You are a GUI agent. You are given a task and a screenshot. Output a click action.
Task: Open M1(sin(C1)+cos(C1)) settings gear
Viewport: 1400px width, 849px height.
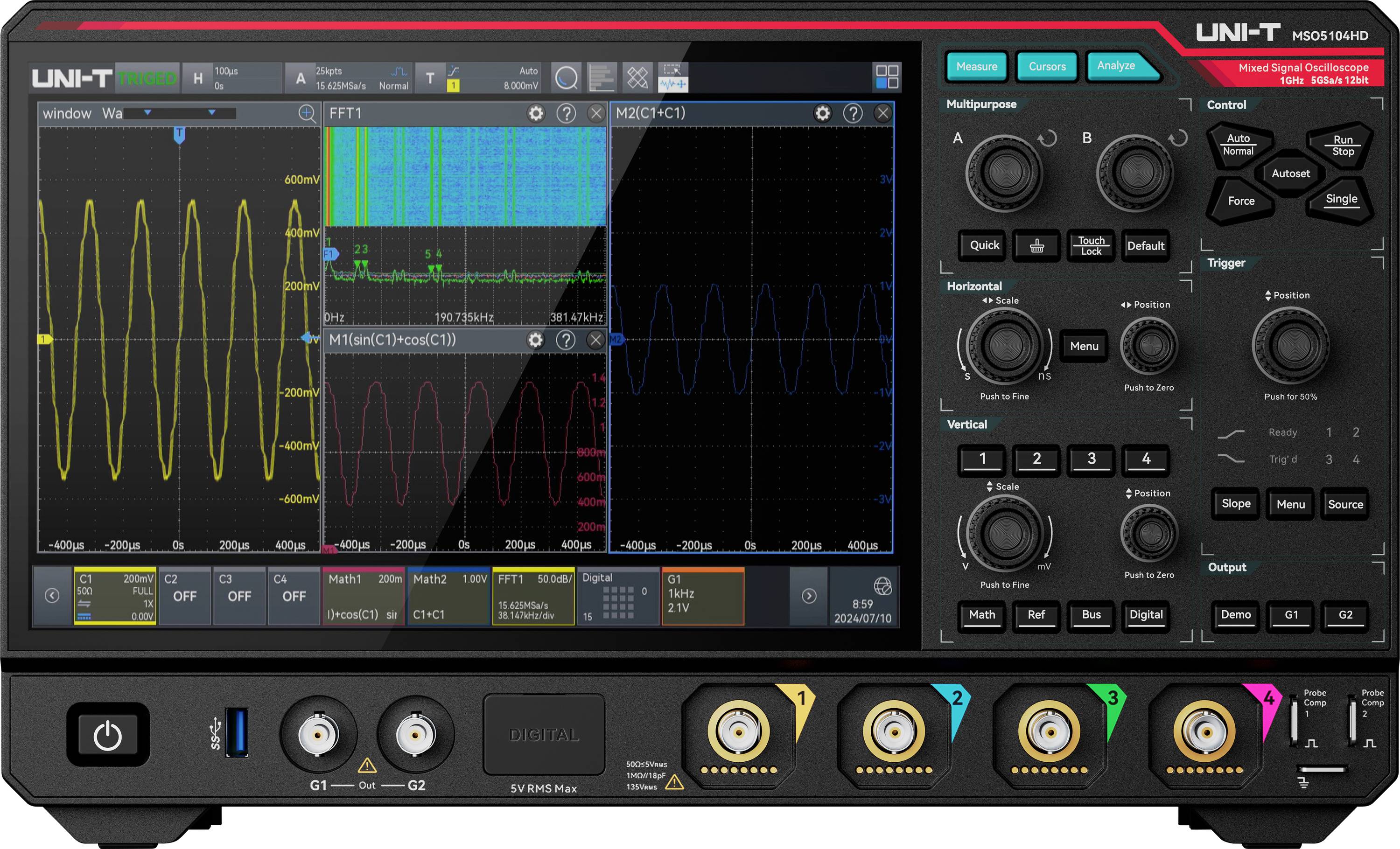[x=535, y=340]
